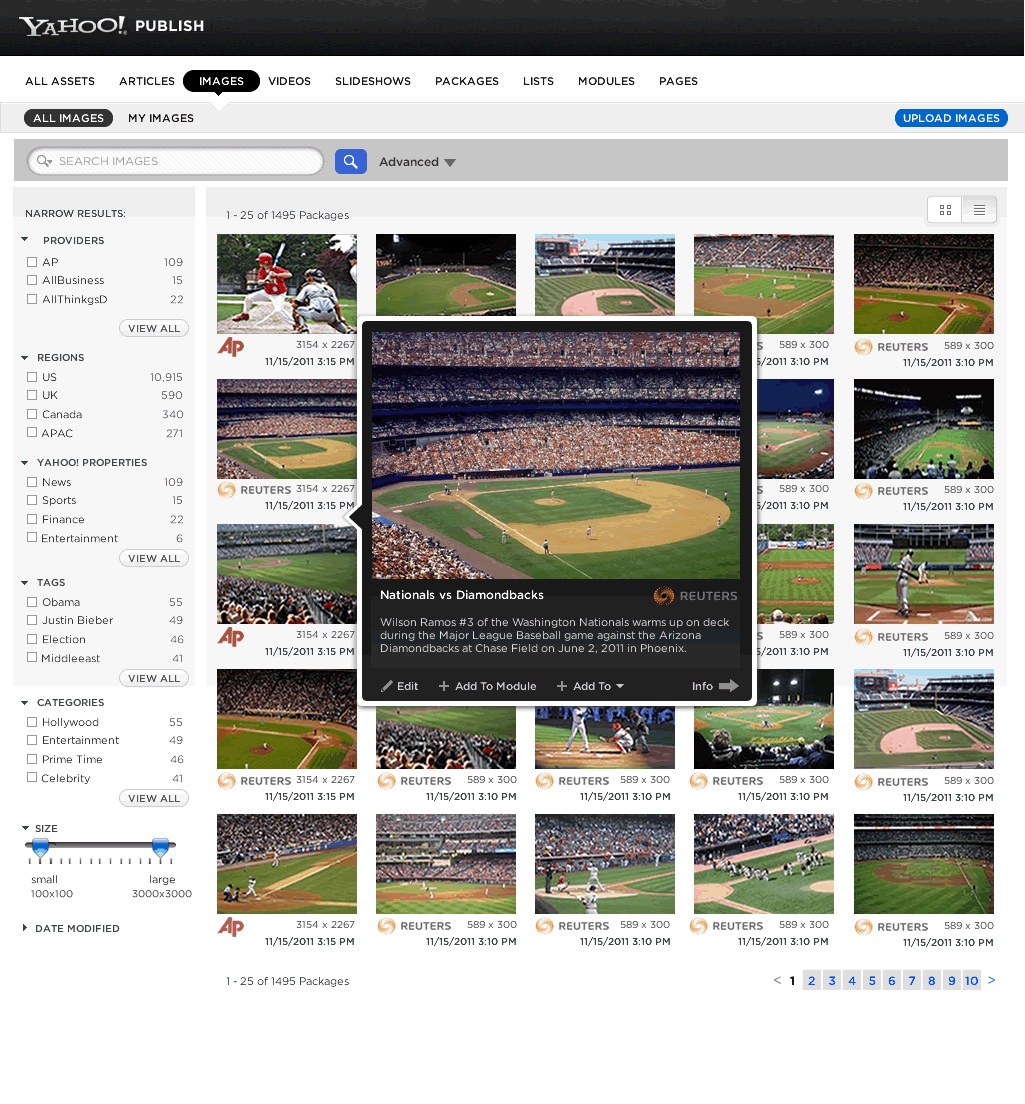Image resolution: width=1025 pixels, height=1104 pixels.
Task: Check the Obama tag checkbox
Action: [x=32, y=602]
